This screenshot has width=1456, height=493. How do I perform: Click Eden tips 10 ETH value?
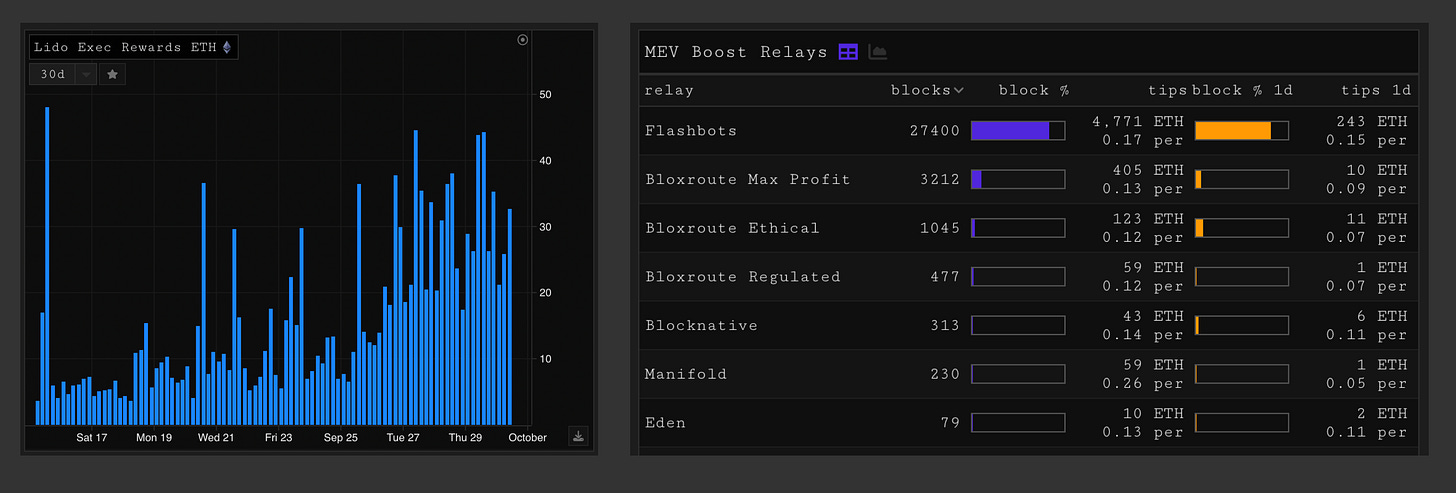click(x=1153, y=413)
